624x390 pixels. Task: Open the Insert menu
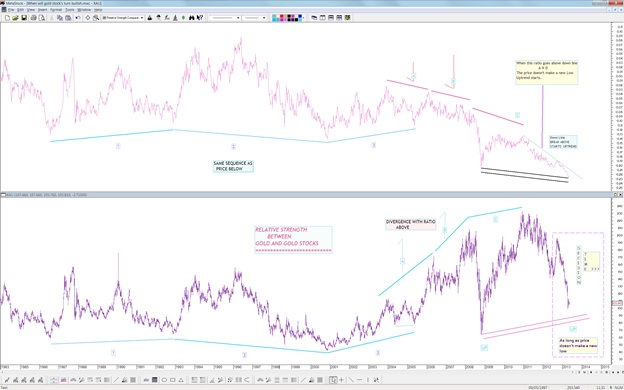tap(42, 10)
